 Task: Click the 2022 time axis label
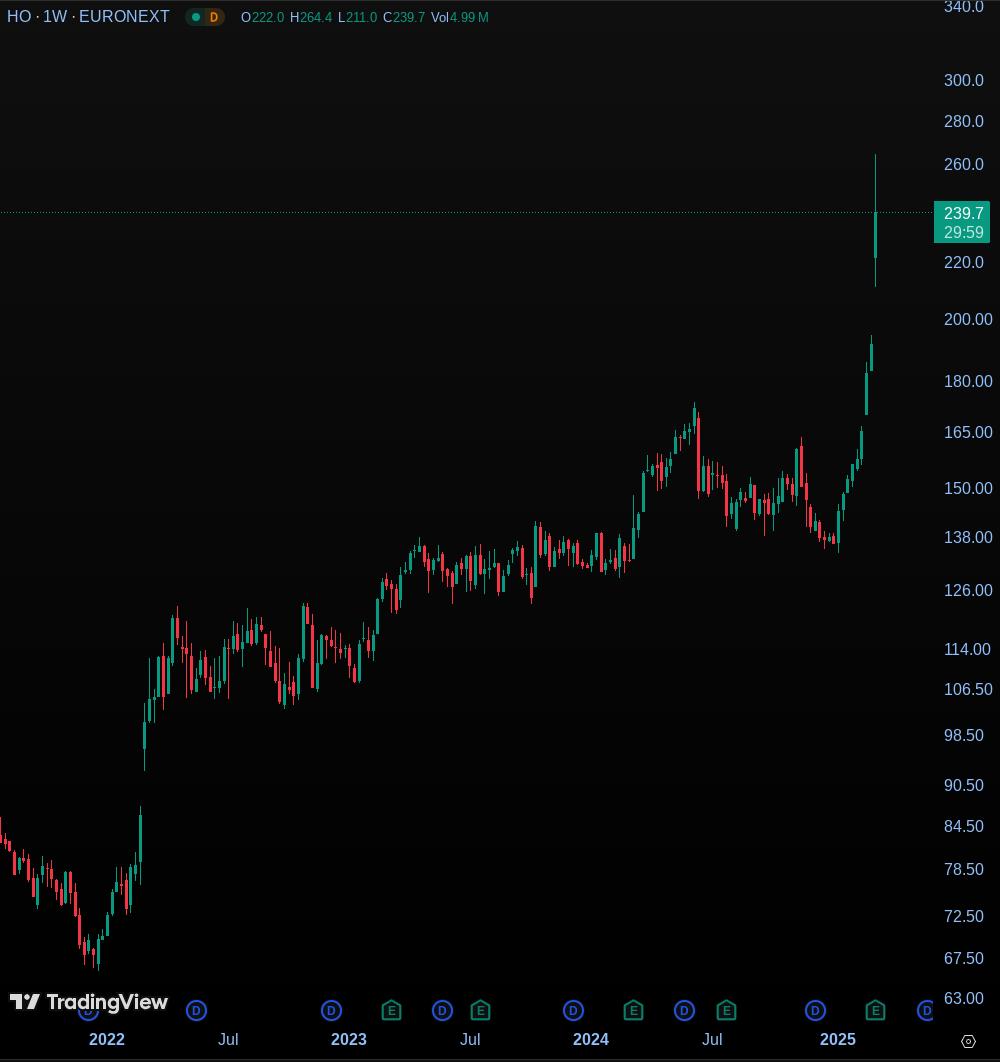(x=106, y=1040)
